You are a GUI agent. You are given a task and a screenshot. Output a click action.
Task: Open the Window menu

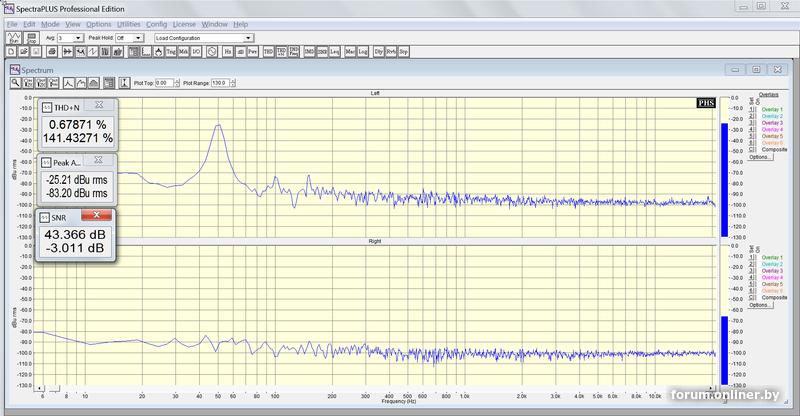pos(214,24)
